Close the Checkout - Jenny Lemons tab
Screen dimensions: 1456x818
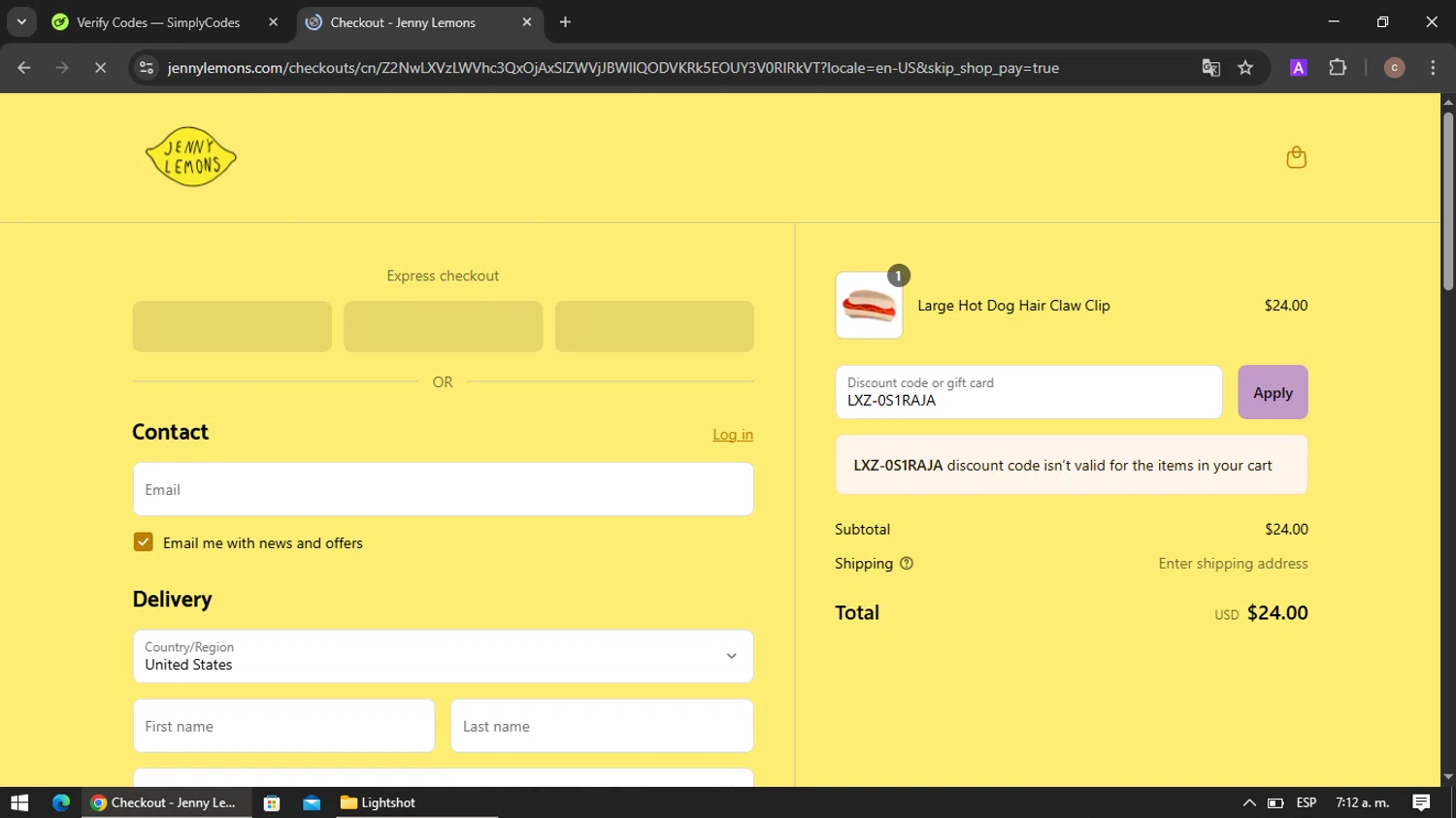(527, 22)
